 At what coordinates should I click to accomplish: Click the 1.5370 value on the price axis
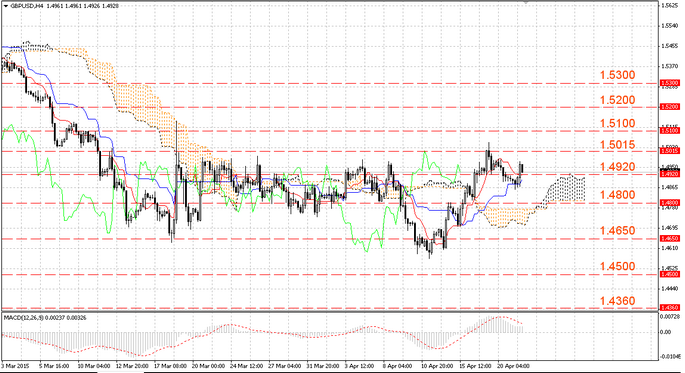[x=669, y=66]
